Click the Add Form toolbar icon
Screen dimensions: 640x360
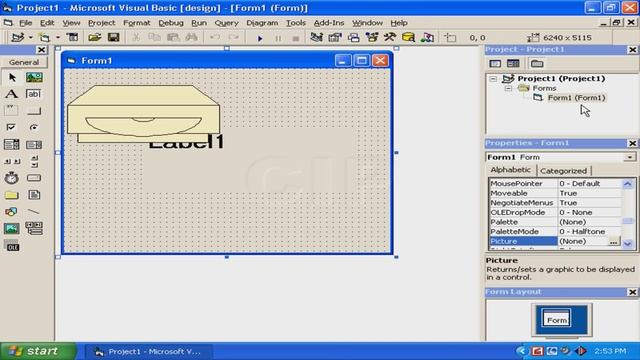click(44, 38)
